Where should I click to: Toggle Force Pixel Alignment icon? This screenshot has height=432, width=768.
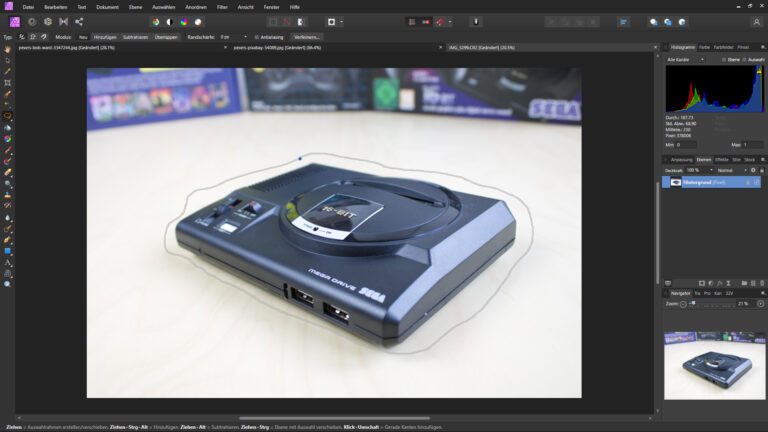click(412, 22)
